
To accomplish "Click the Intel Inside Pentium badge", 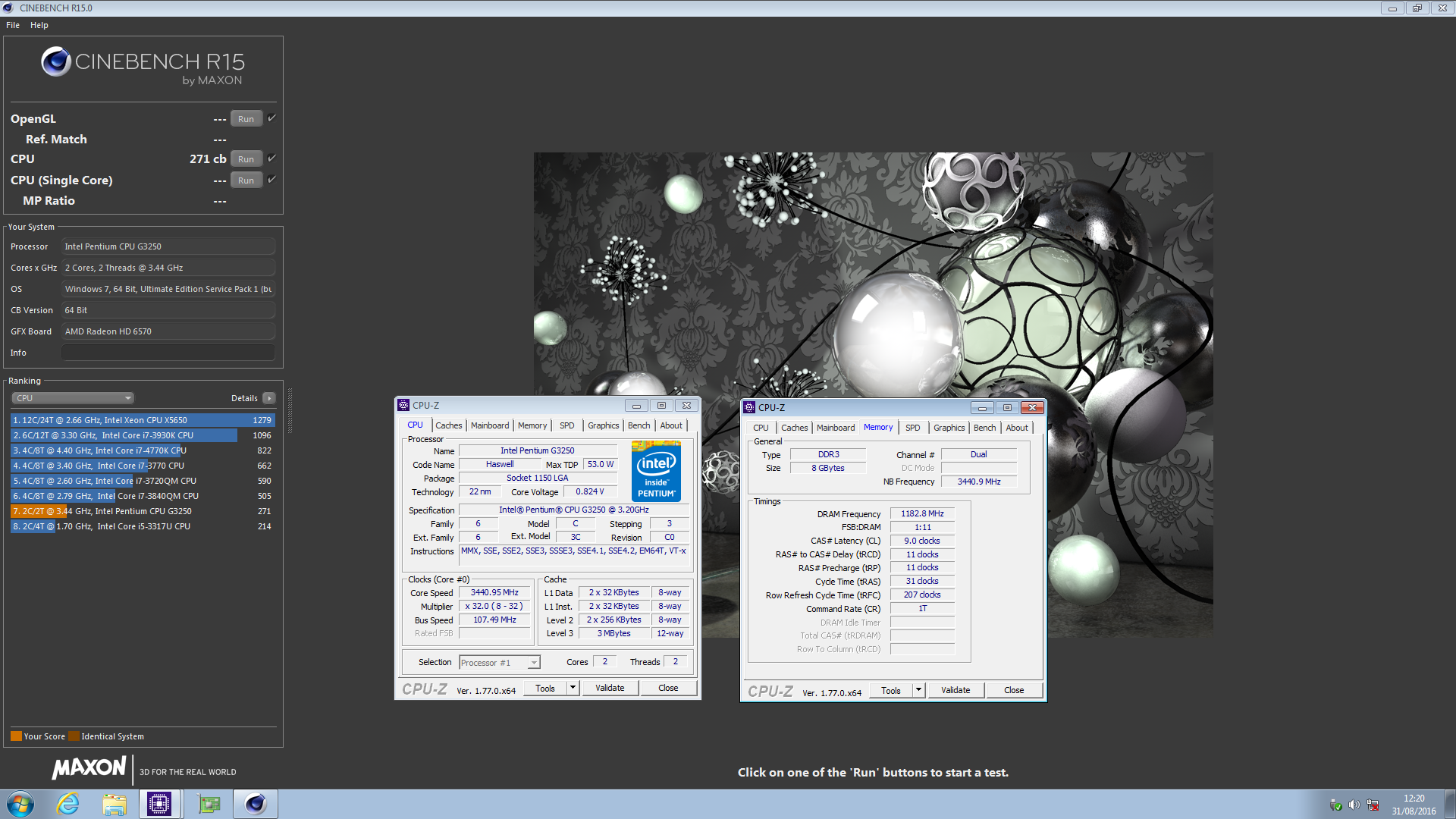I will click(x=656, y=471).
